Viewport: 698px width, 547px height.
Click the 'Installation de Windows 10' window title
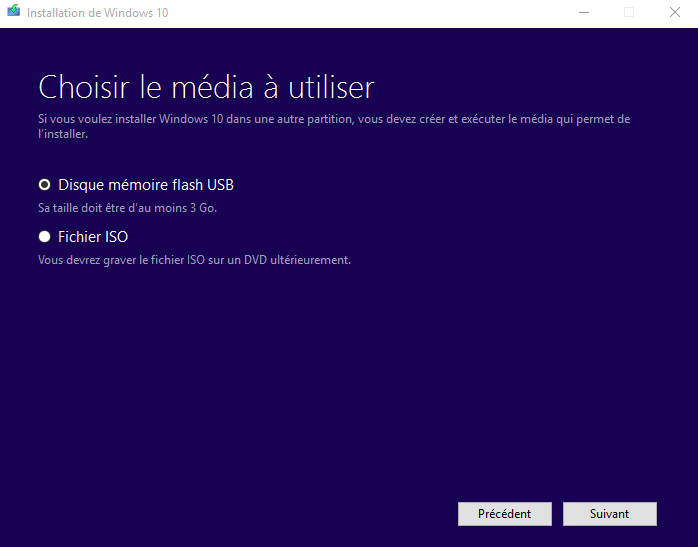pos(97,13)
